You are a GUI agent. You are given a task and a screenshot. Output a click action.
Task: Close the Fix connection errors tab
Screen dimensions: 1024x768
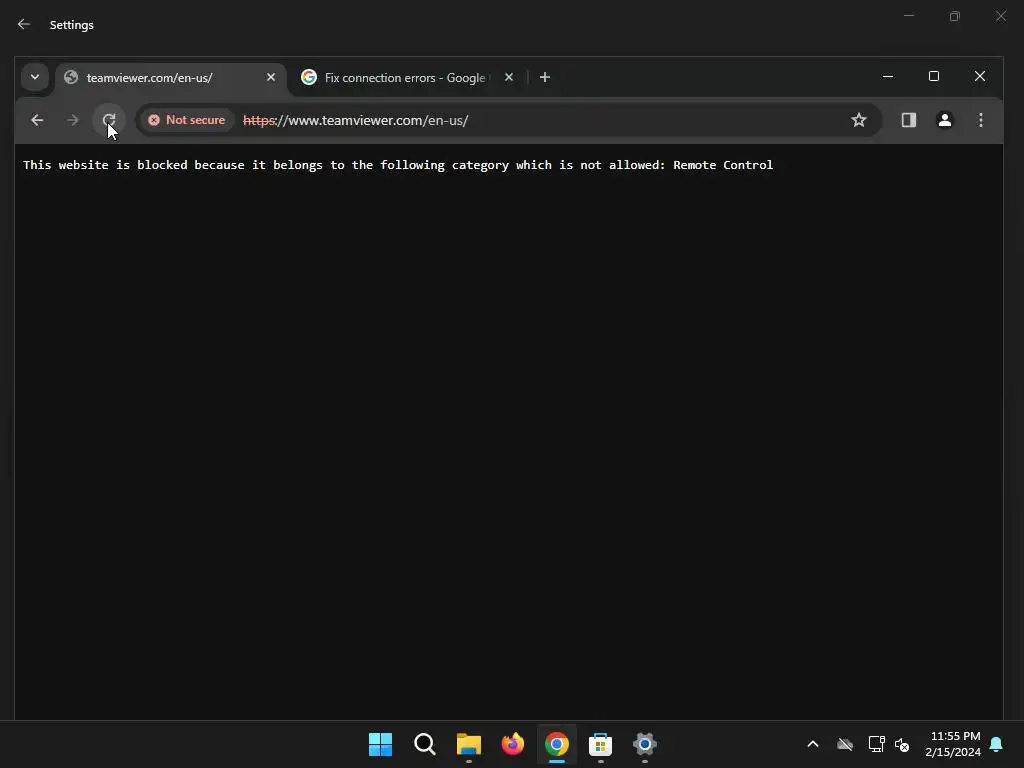coord(509,77)
